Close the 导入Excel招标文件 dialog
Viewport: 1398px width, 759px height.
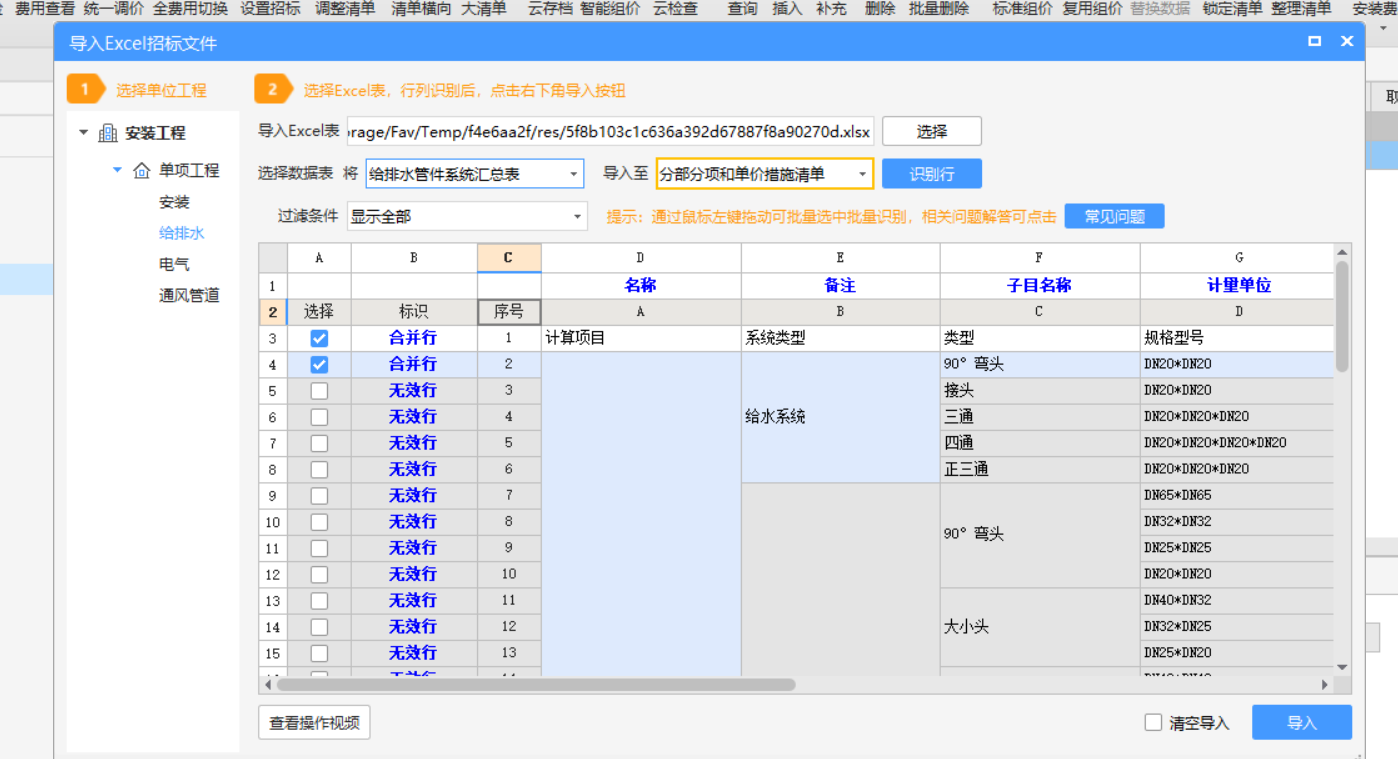click(x=1347, y=41)
